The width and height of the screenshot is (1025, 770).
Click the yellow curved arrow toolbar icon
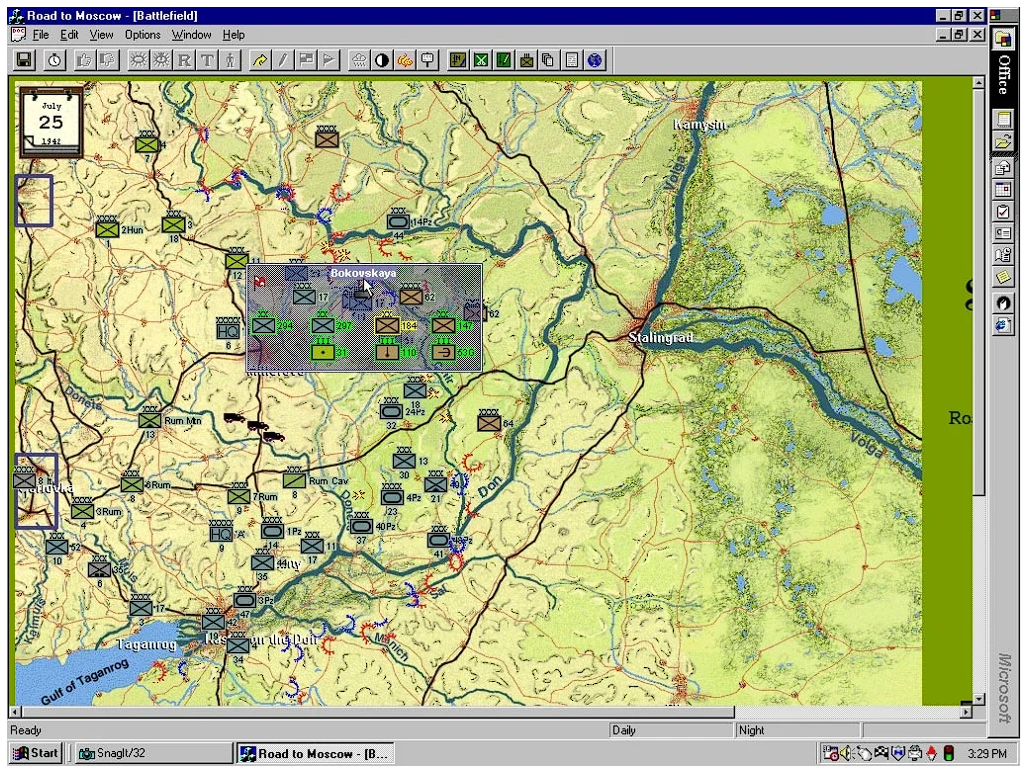click(x=260, y=61)
